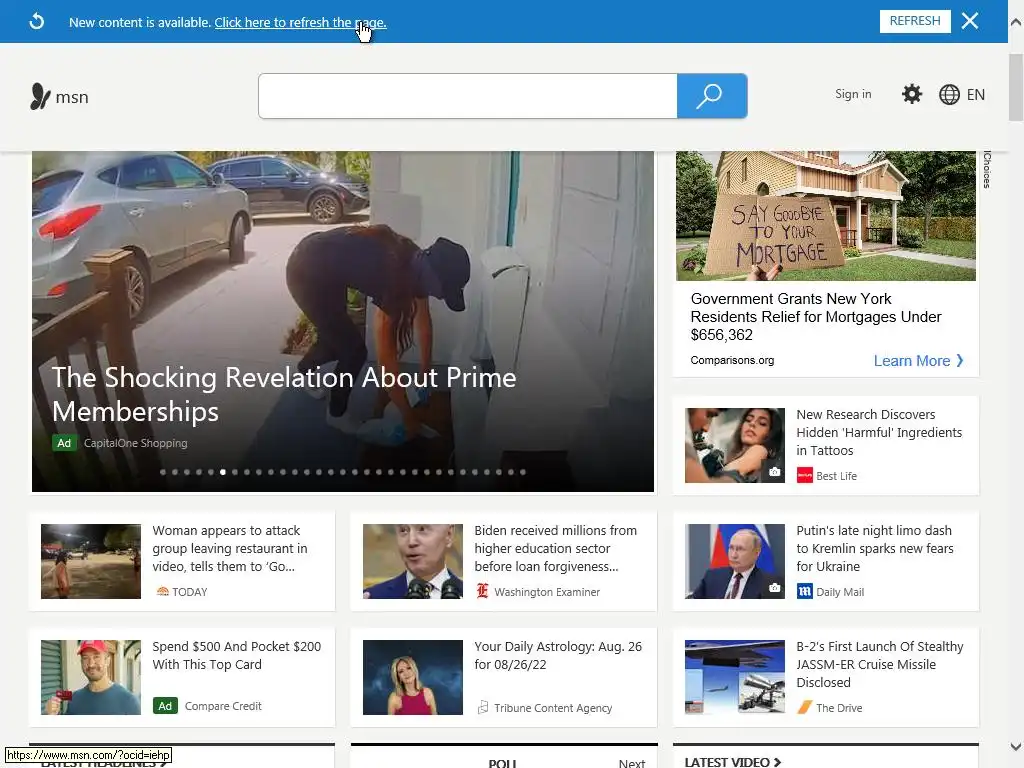1024x768 pixels.
Task: Open 'The Shocking Revelation About Prime Memberships' headline
Action: (284, 394)
